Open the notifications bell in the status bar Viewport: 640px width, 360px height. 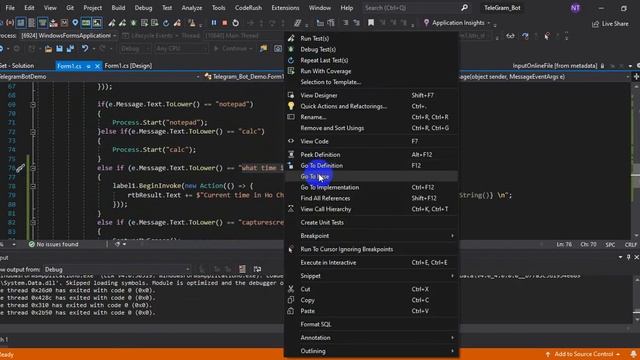[633, 354]
